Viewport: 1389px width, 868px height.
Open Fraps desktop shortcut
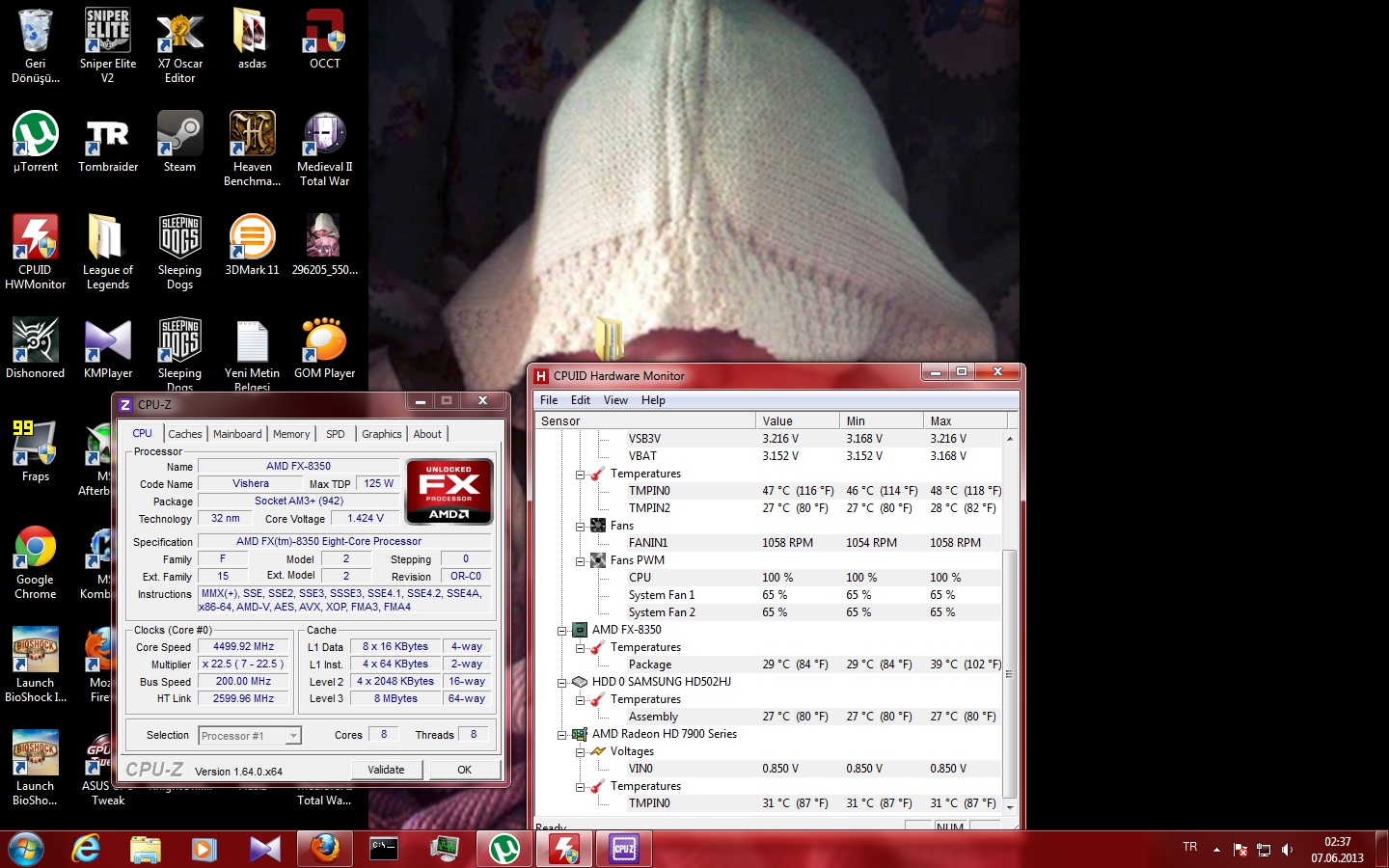(x=36, y=451)
